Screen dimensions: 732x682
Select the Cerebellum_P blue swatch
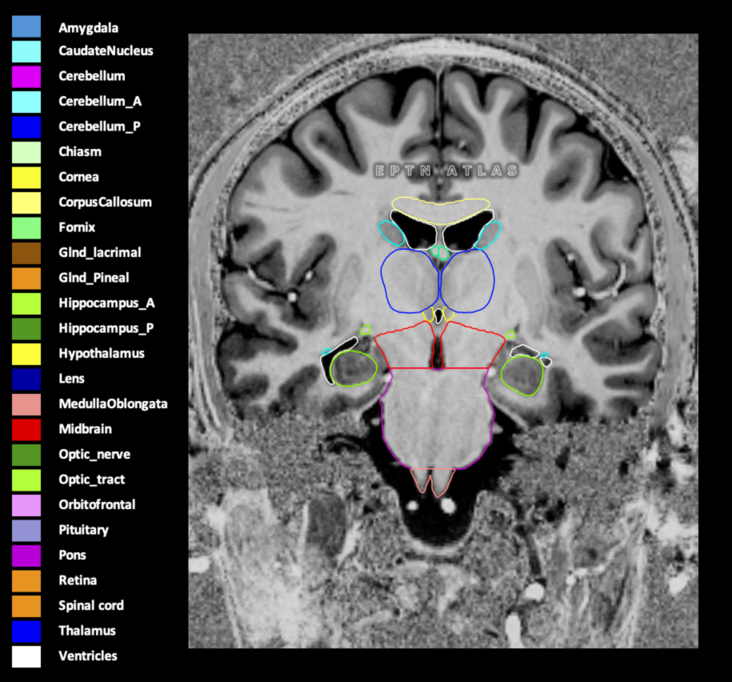(x=26, y=127)
